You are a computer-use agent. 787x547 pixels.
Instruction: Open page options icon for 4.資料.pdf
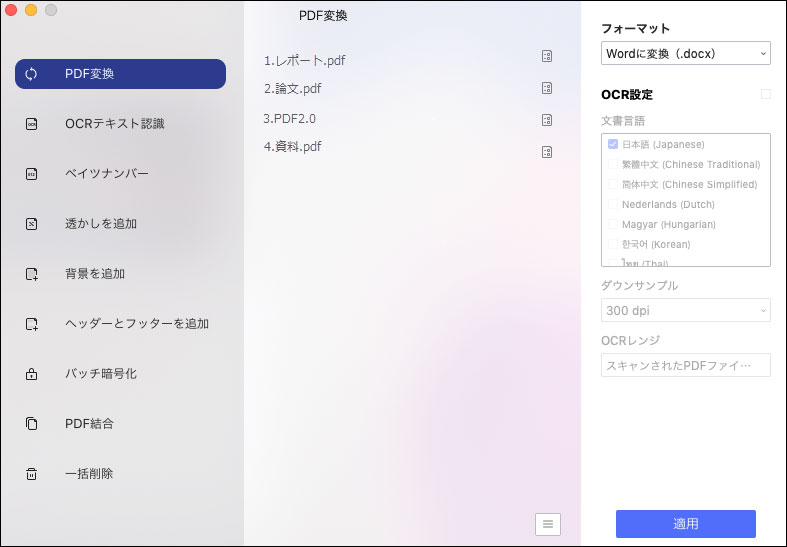tap(547, 152)
